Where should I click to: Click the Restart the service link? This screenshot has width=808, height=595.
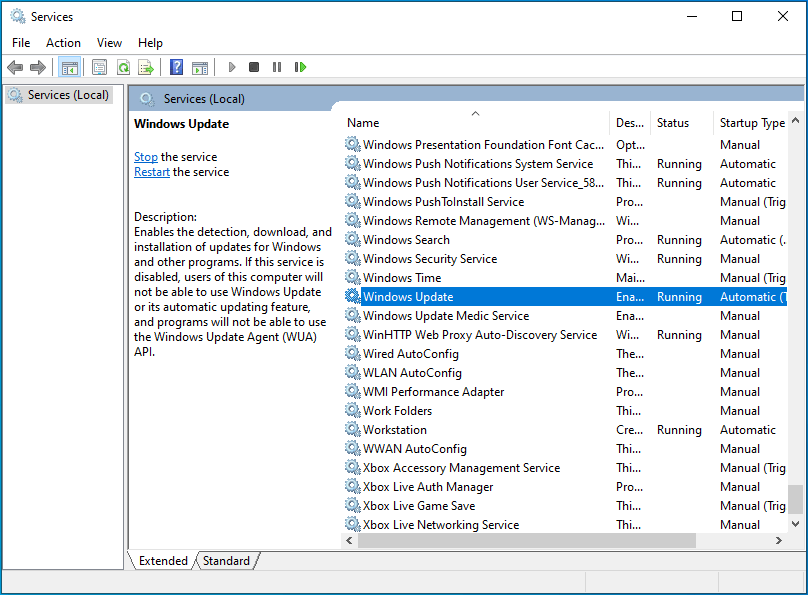coord(152,172)
